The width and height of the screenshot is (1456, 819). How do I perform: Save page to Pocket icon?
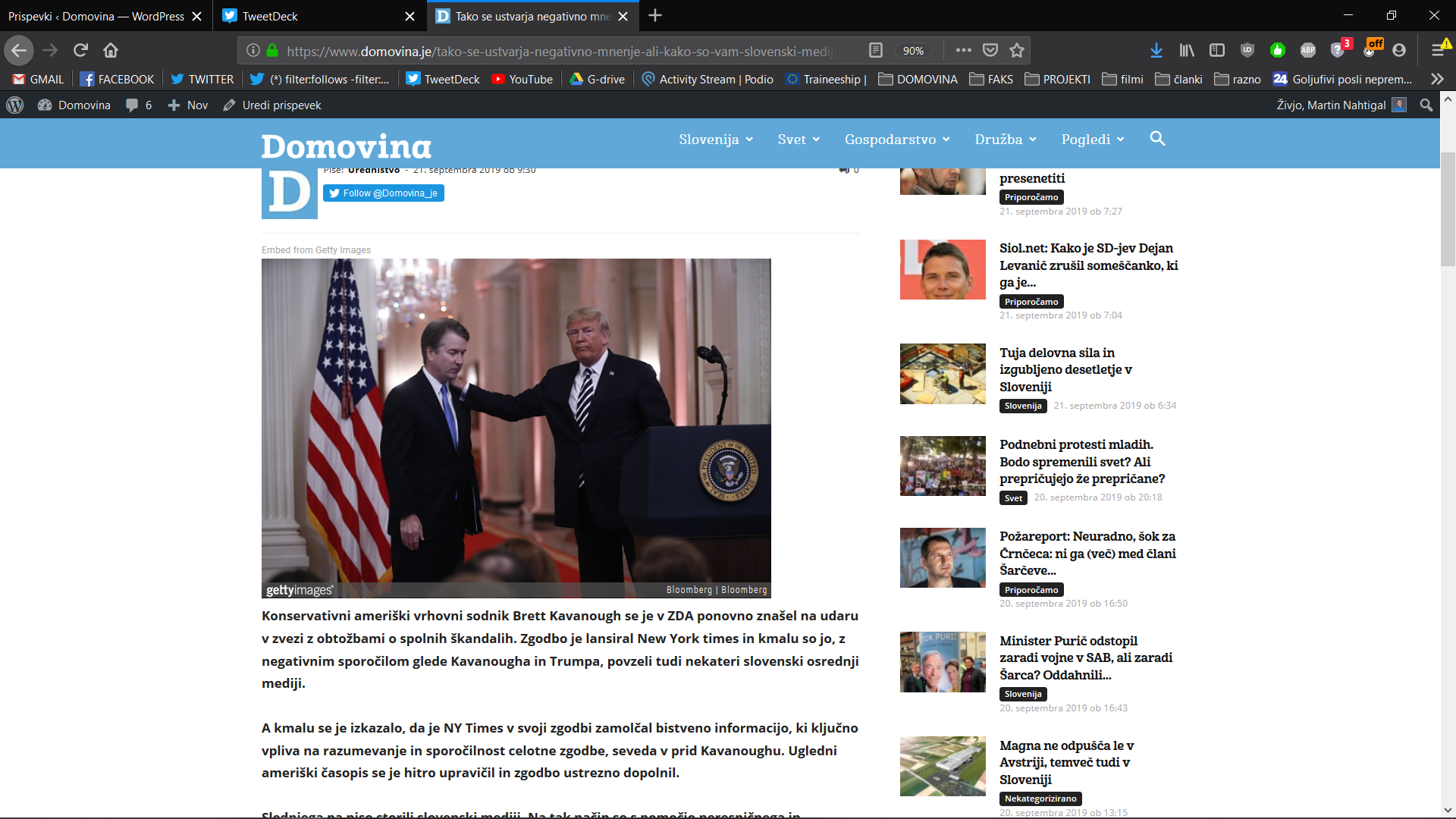[990, 50]
